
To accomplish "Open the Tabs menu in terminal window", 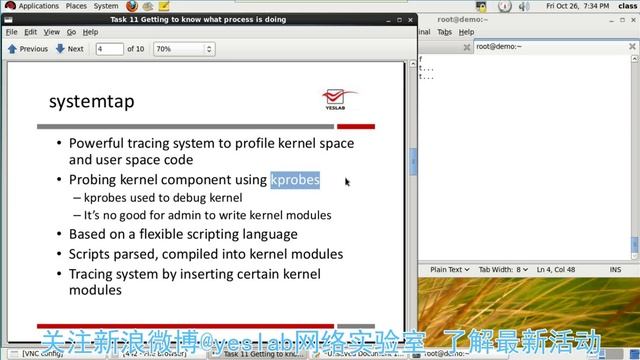I will point(444,32).
